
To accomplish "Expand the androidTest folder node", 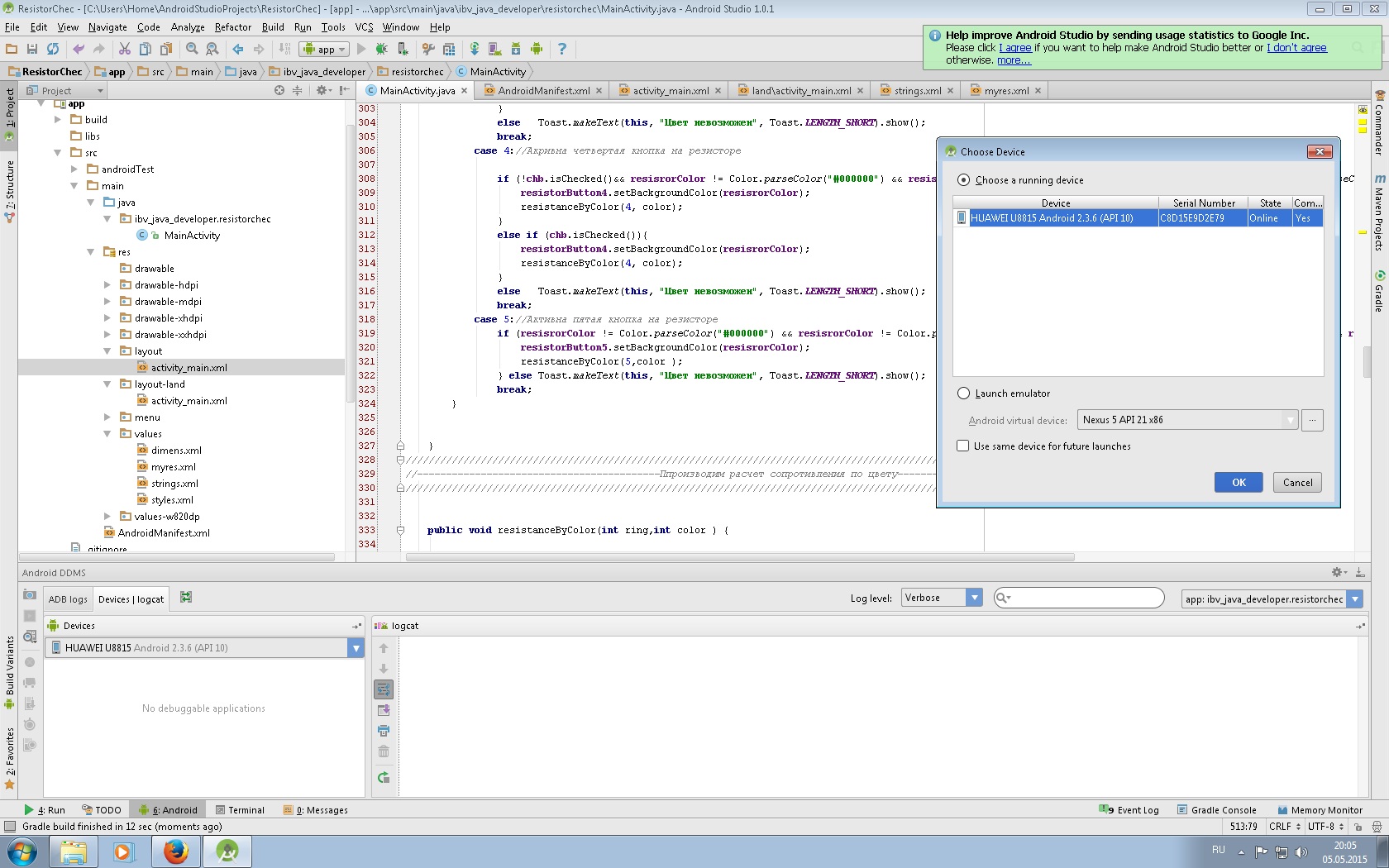I will click(x=74, y=169).
